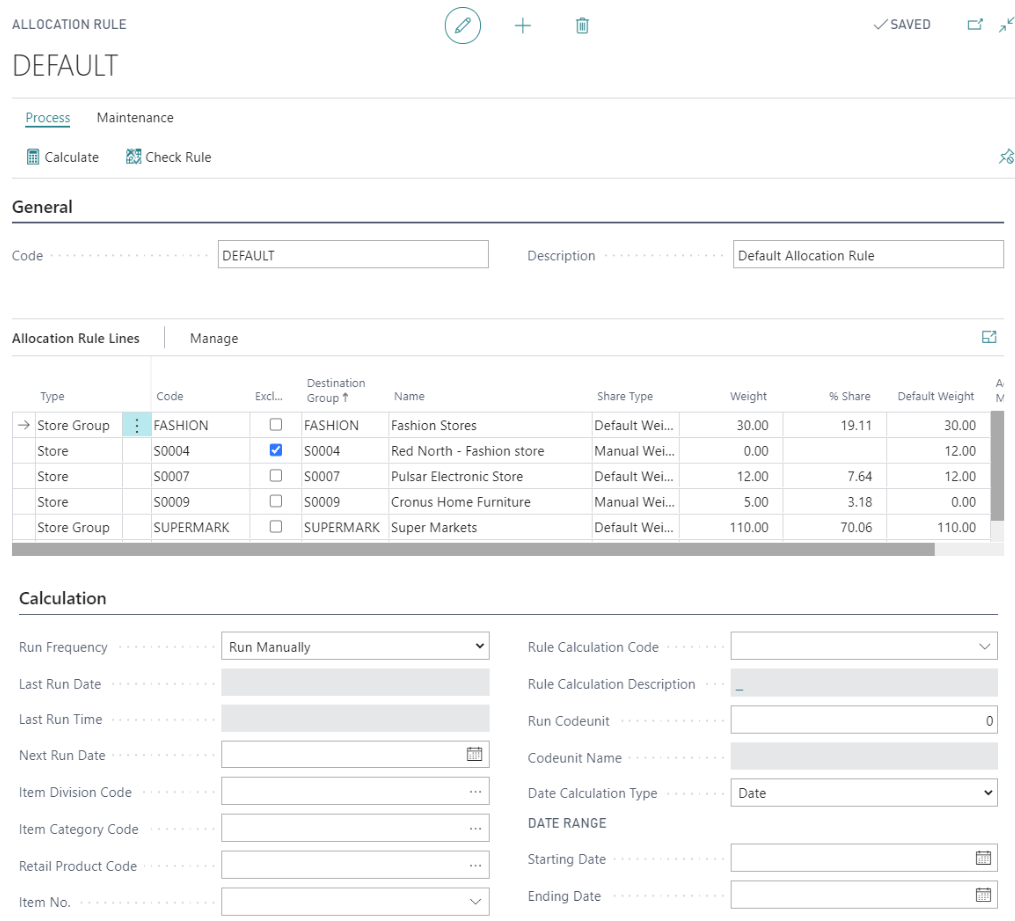Click the Calculate action
The height and width of the screenshot is (921, 1015).
[62, 157]
